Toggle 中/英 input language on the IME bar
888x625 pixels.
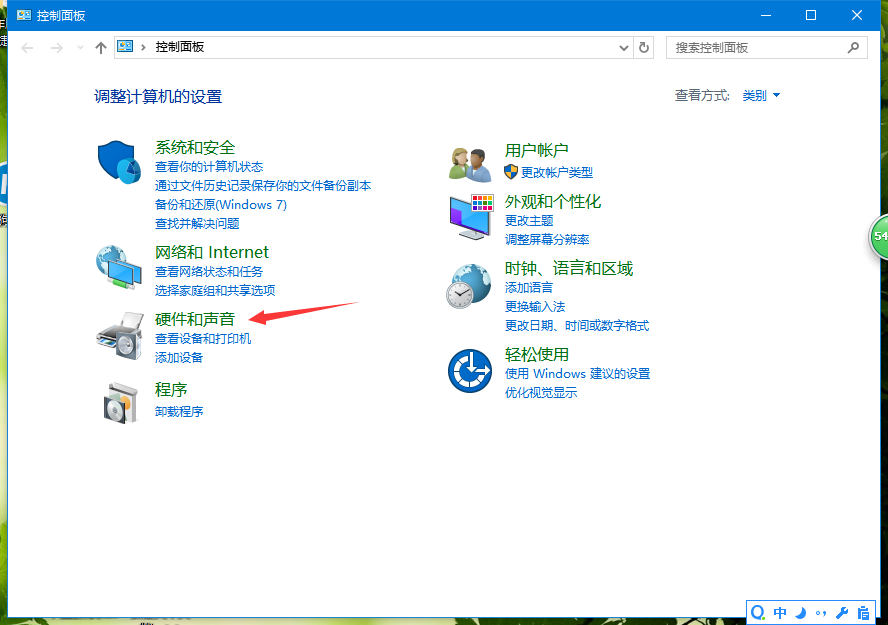pyautogui.click(x=780, y=611)
